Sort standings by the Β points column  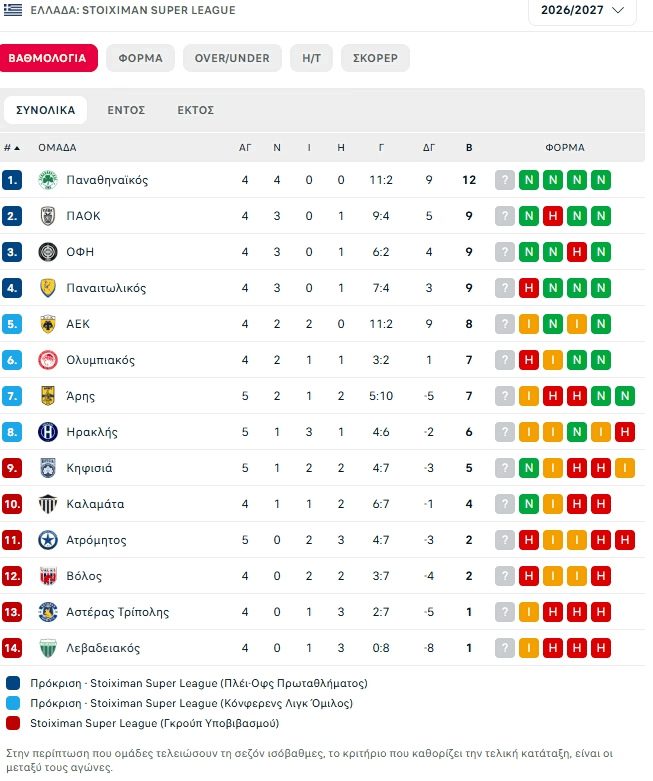[x=469, y=147]
